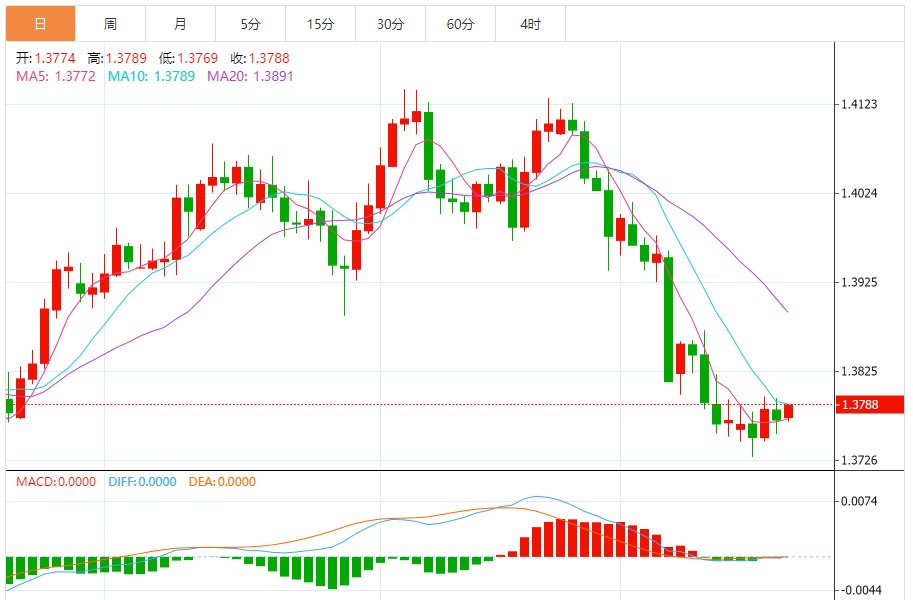This screenshot has height=600, width=913.
Task: Choose the 60分 timeframe tab
Action: click(x=460, y=24)
